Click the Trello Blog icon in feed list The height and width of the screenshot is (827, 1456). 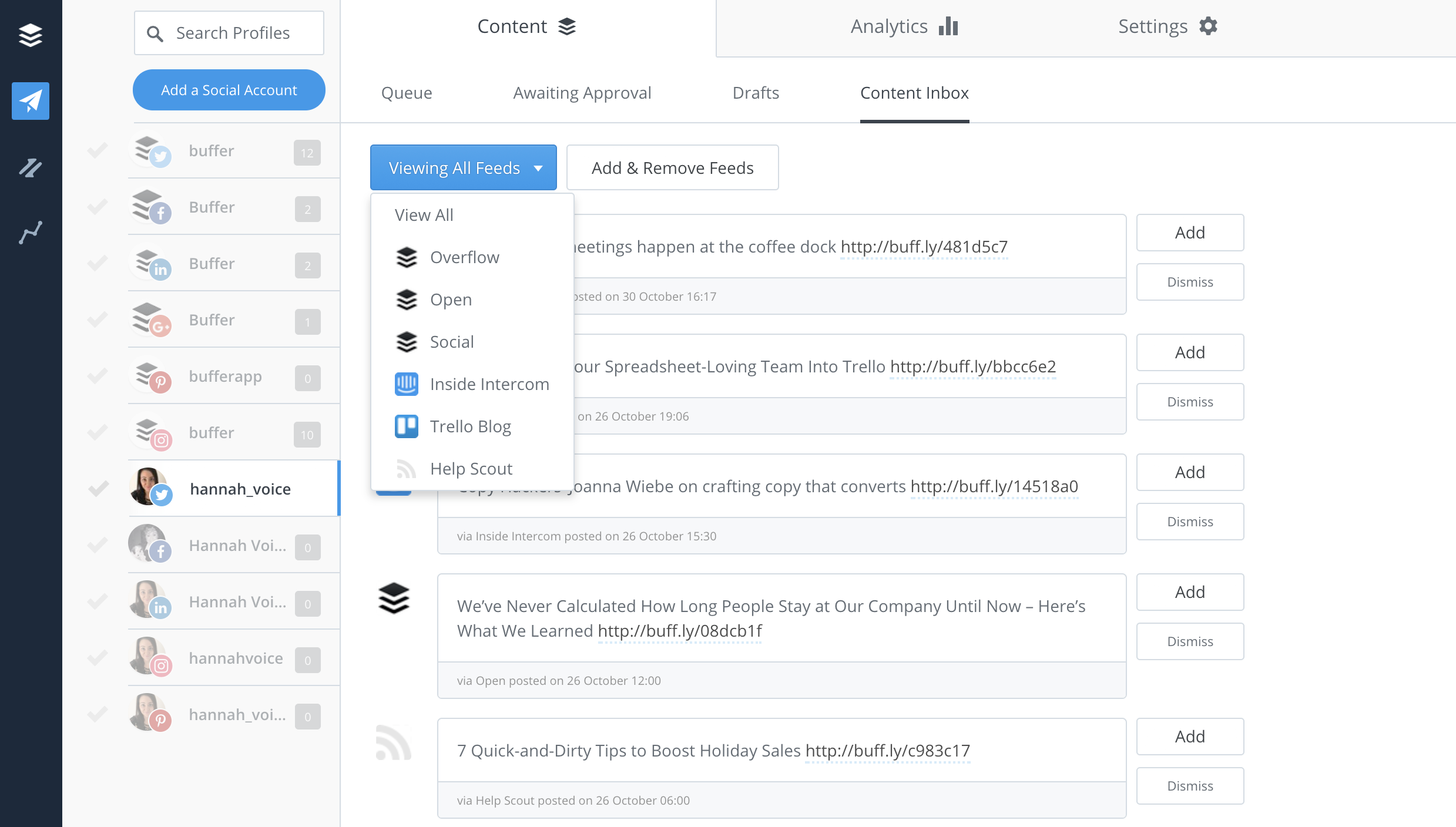click(x=406, y=426)
